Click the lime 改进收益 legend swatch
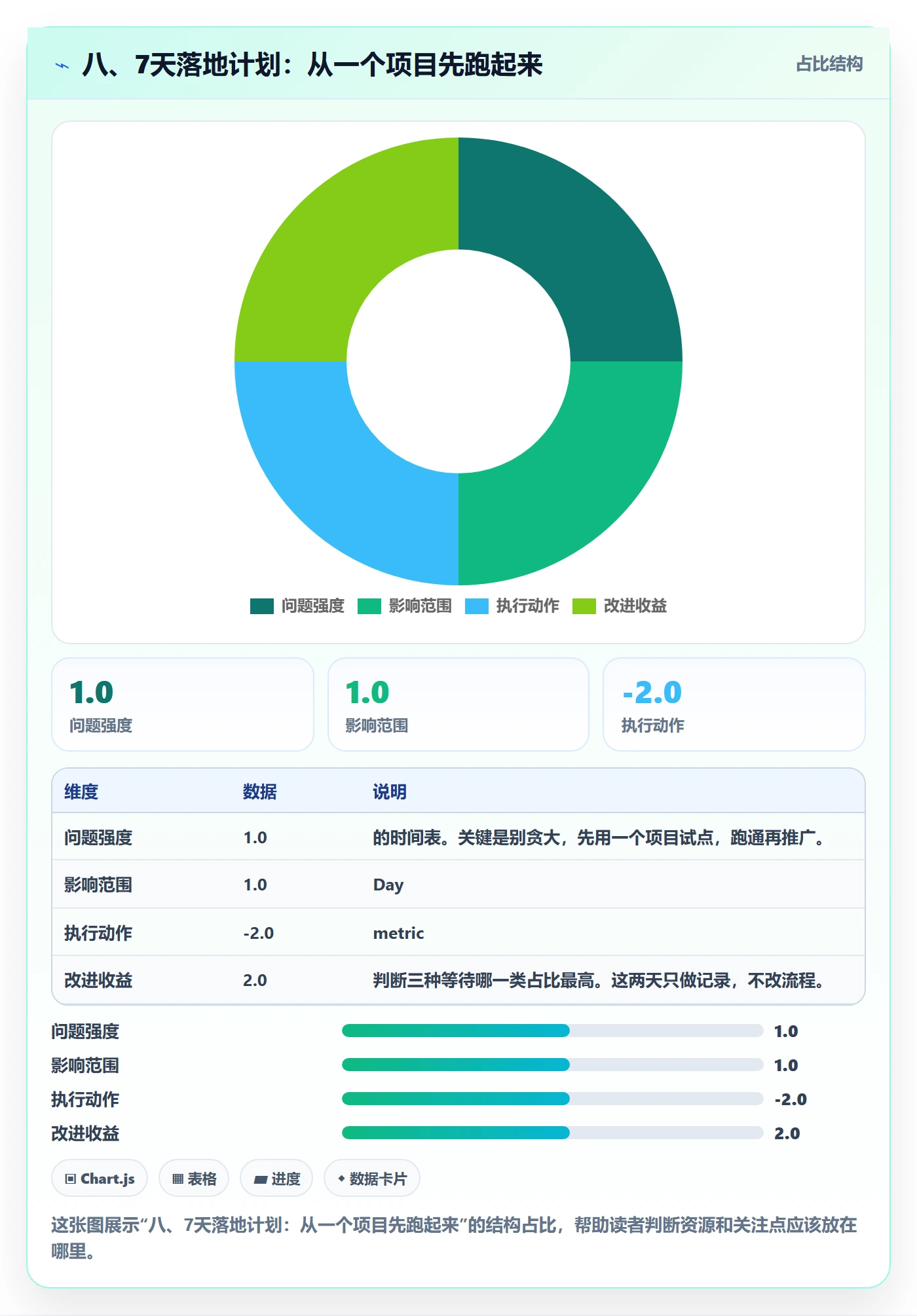The width and height of the screenshot is (917, 1316). [584, 606]
